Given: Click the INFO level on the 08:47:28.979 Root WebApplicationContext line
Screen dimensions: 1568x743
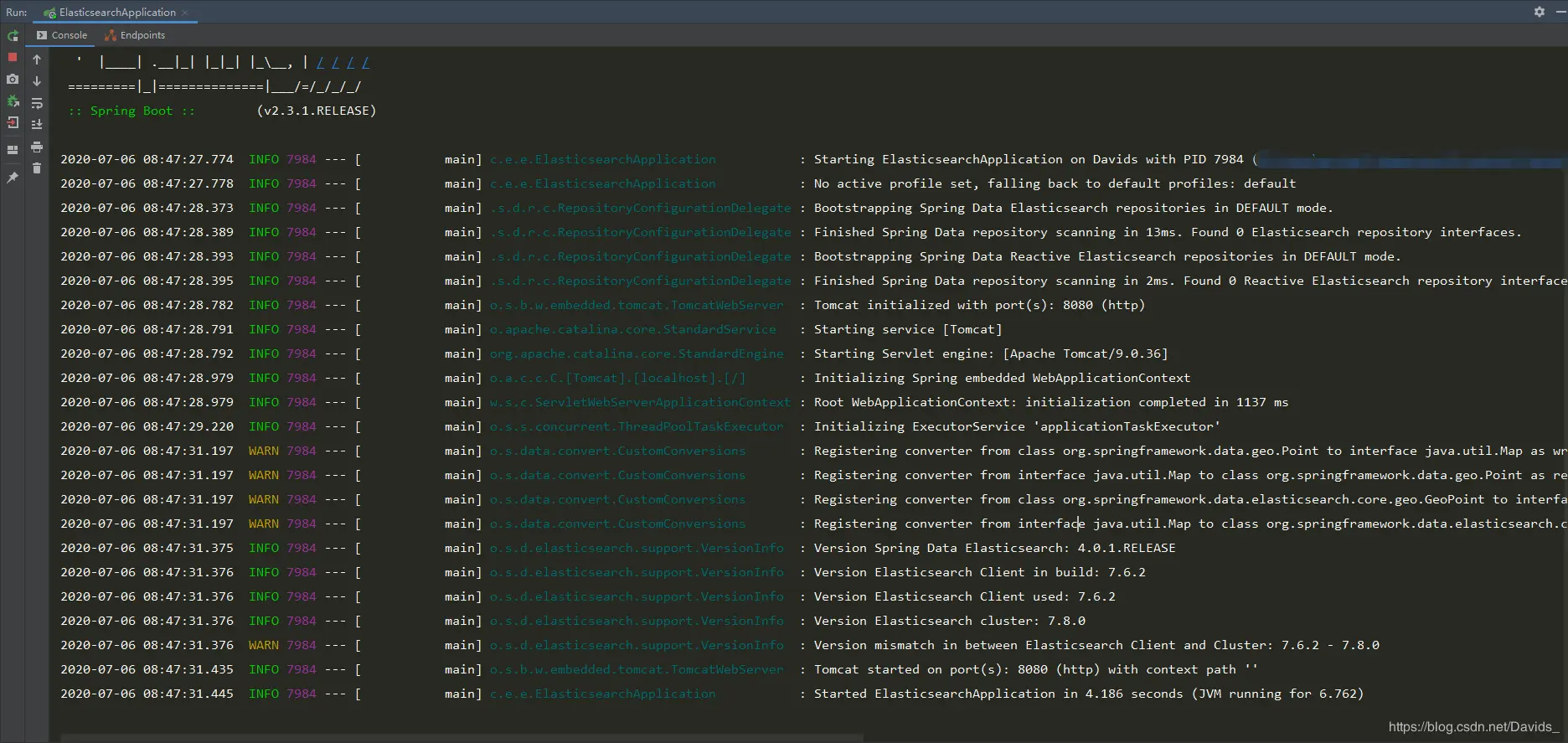Looking at the screenshot, I should 264,402.
